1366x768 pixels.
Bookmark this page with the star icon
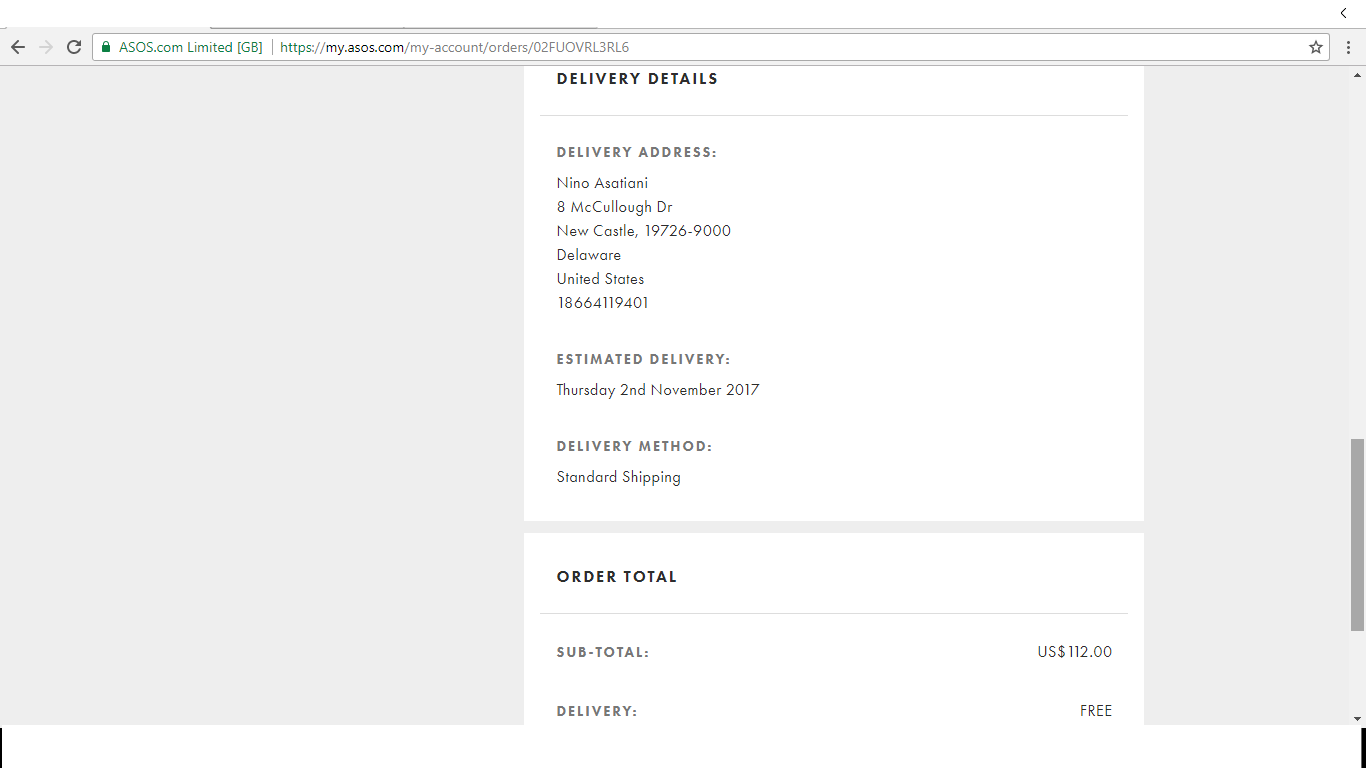tap(1316, 47)
